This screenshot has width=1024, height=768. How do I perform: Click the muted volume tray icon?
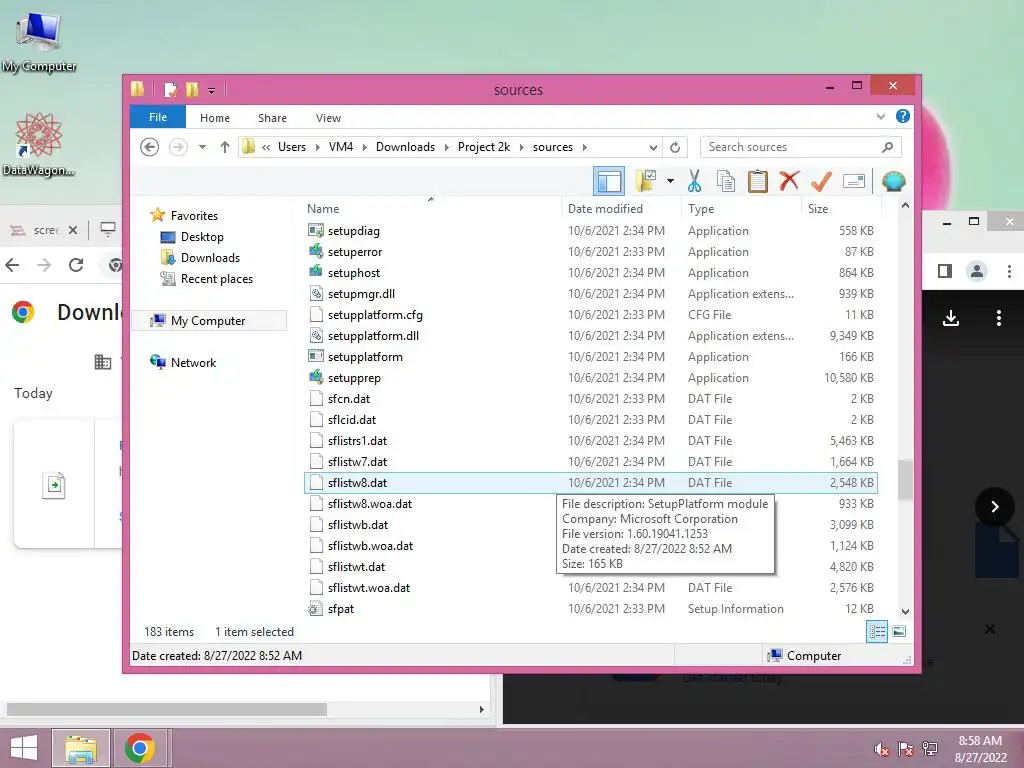pos(882,749)
